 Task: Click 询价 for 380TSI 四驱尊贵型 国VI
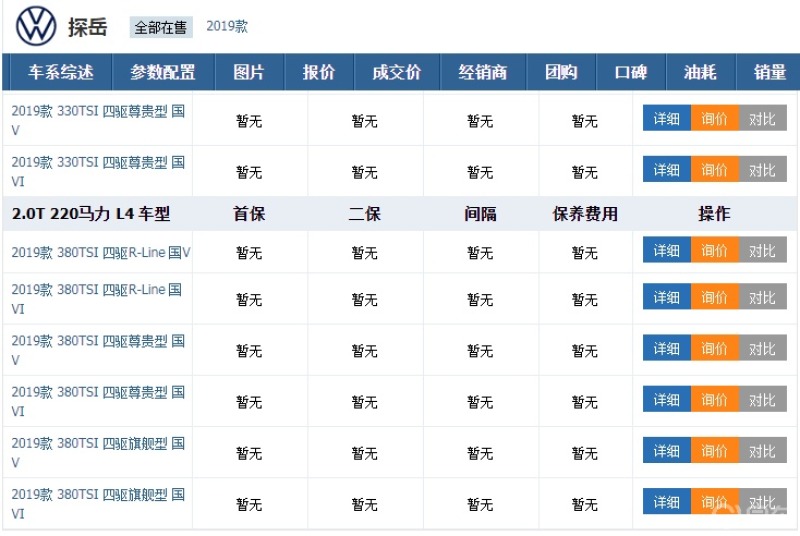pyautogui.click(x=714, y=399)
